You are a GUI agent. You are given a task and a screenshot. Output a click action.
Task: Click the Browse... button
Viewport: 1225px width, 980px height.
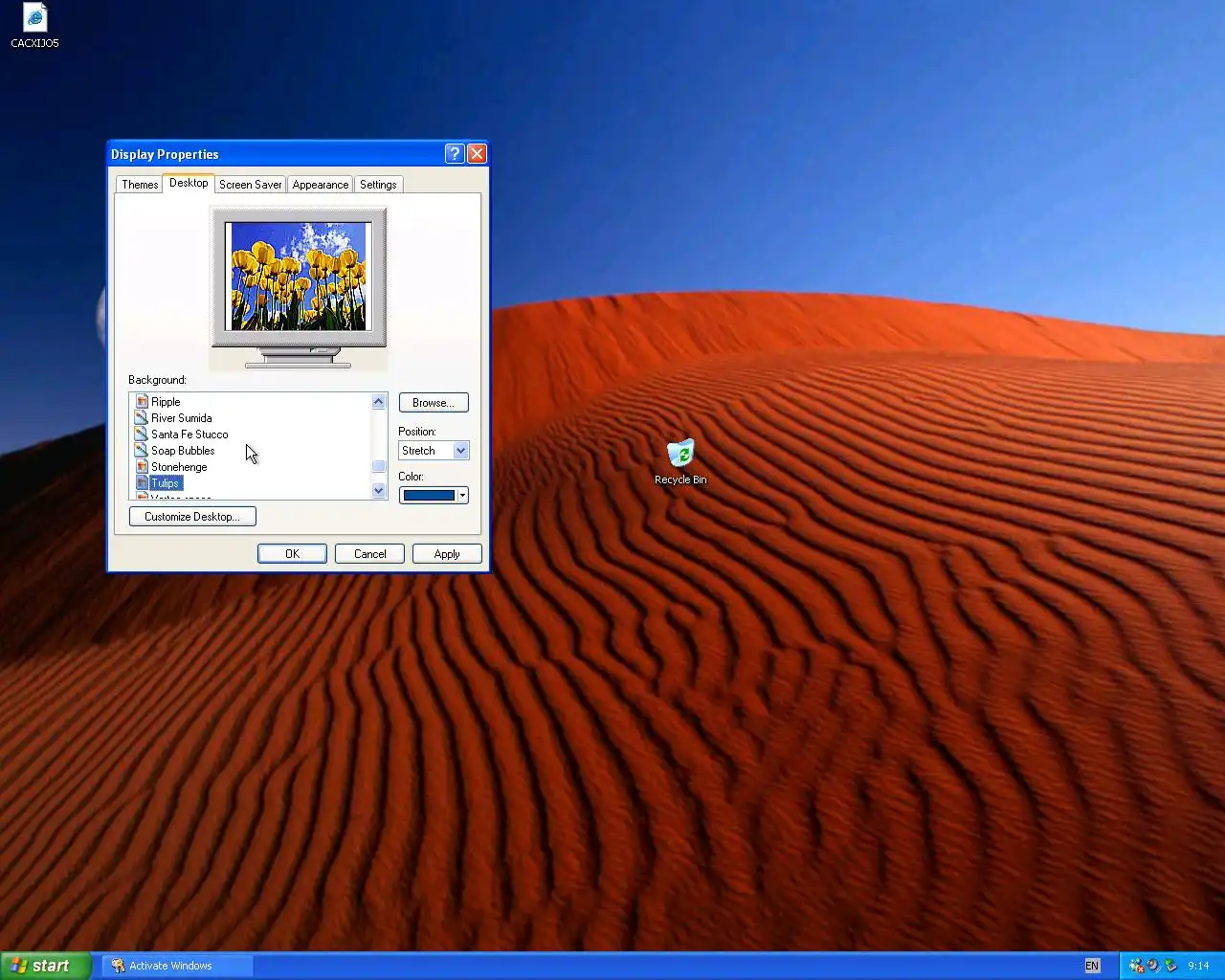pyautogui.click(x=434, y=403)
